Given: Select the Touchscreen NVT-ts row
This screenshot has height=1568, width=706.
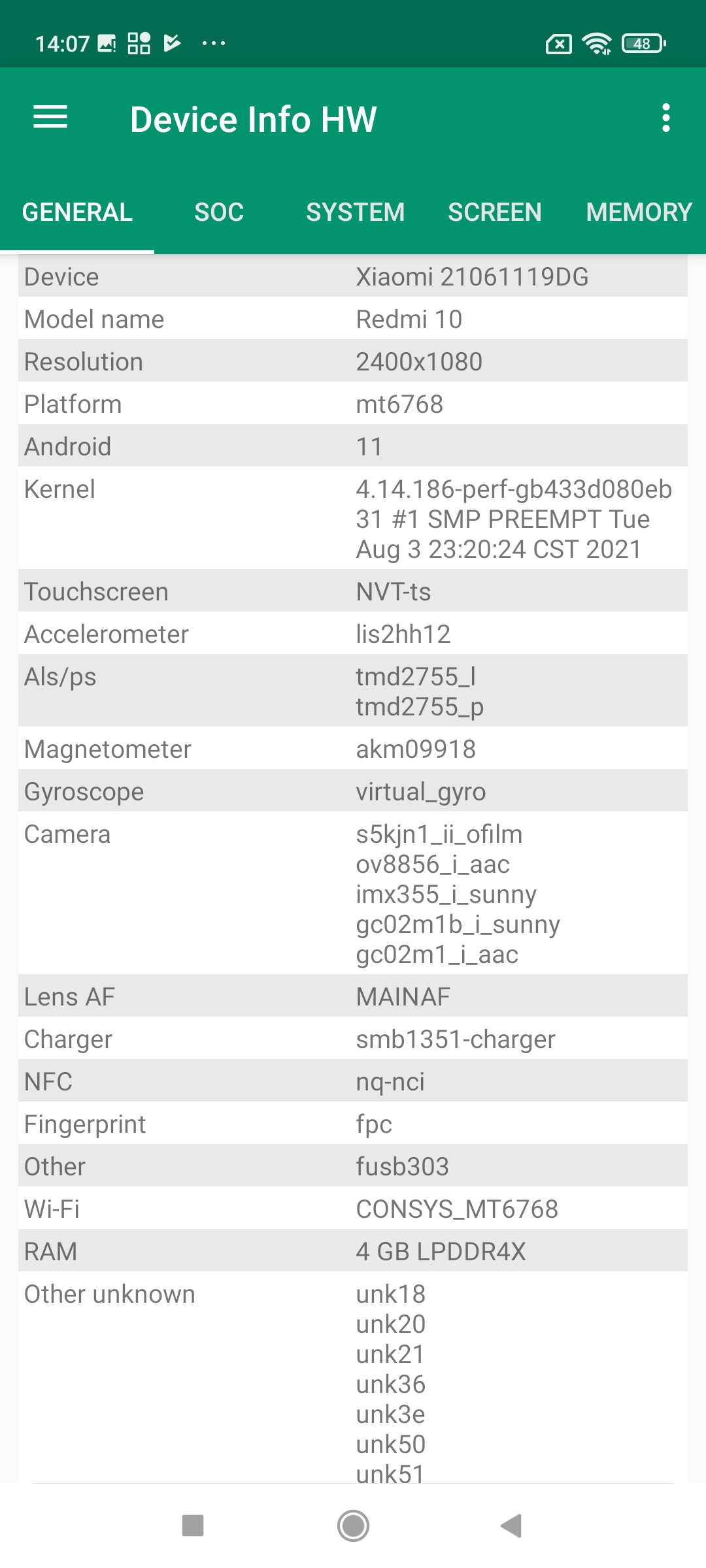Looking at the screenshot, I should coord(353,592).
